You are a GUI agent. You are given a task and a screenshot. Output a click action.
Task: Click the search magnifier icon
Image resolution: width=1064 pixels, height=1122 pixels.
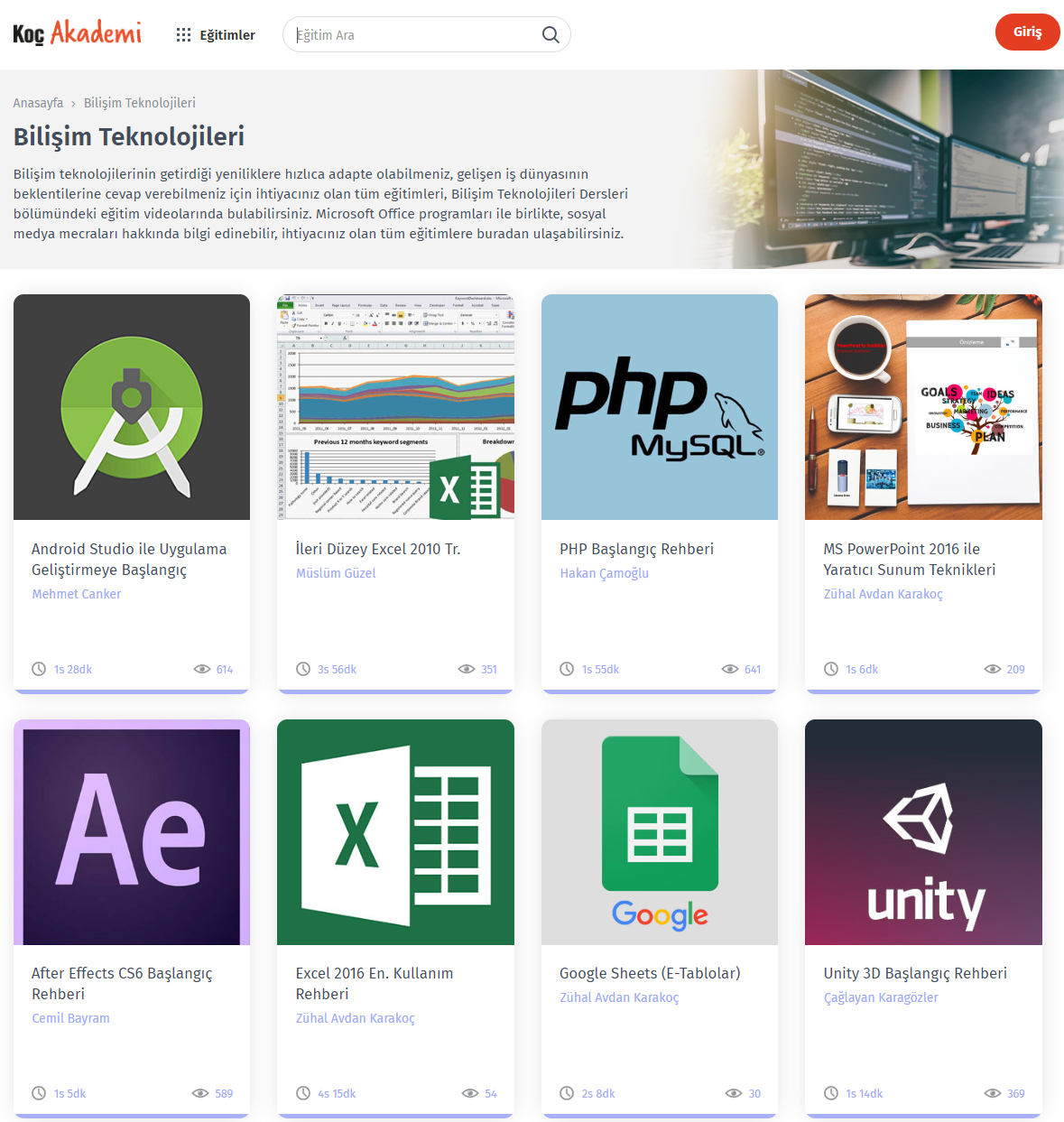(x=551, y=34)
